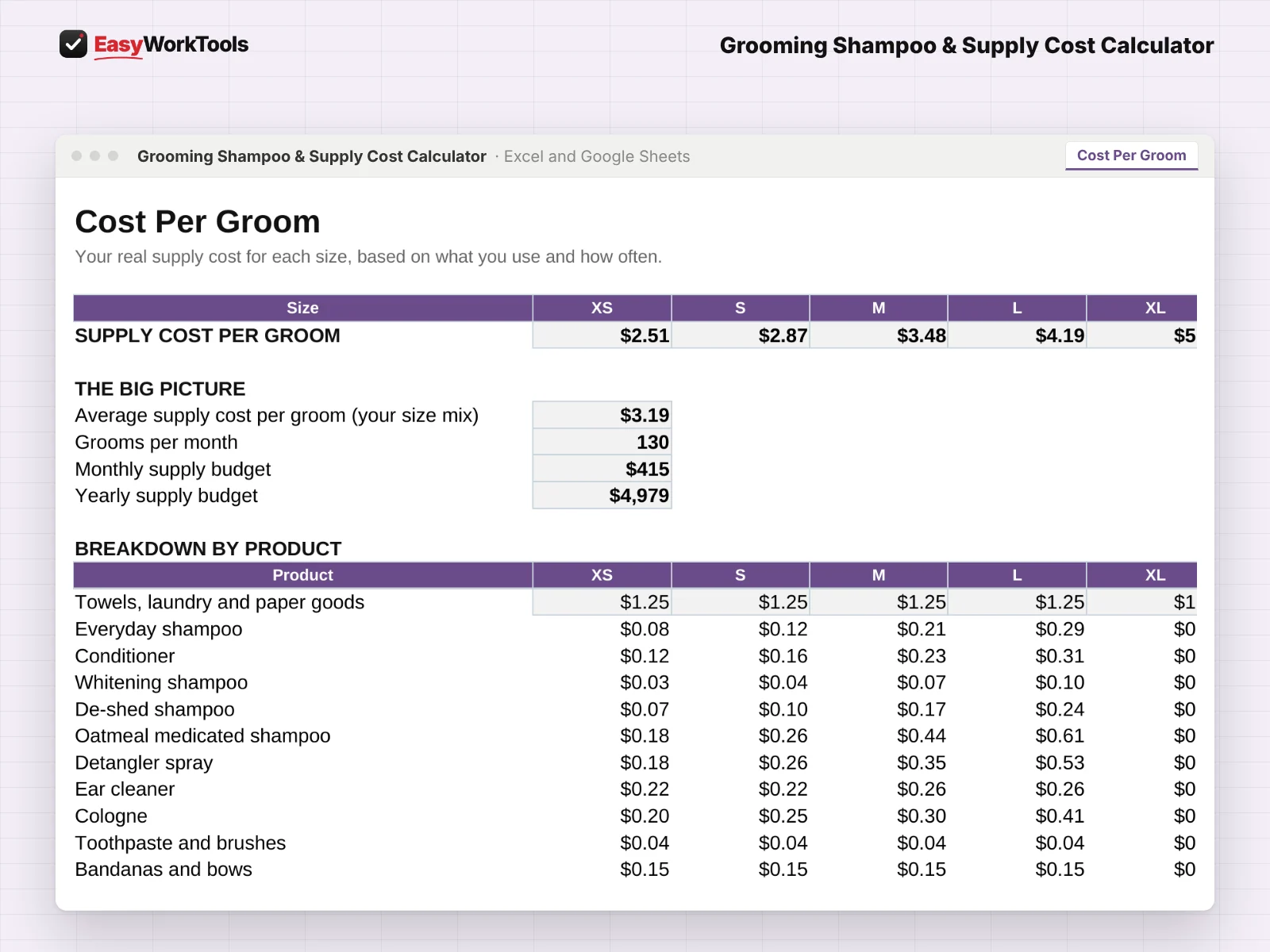Click the Average supply cost per groom label
The width and height of the screenshot is (1270, 952).
coord(277,416)
